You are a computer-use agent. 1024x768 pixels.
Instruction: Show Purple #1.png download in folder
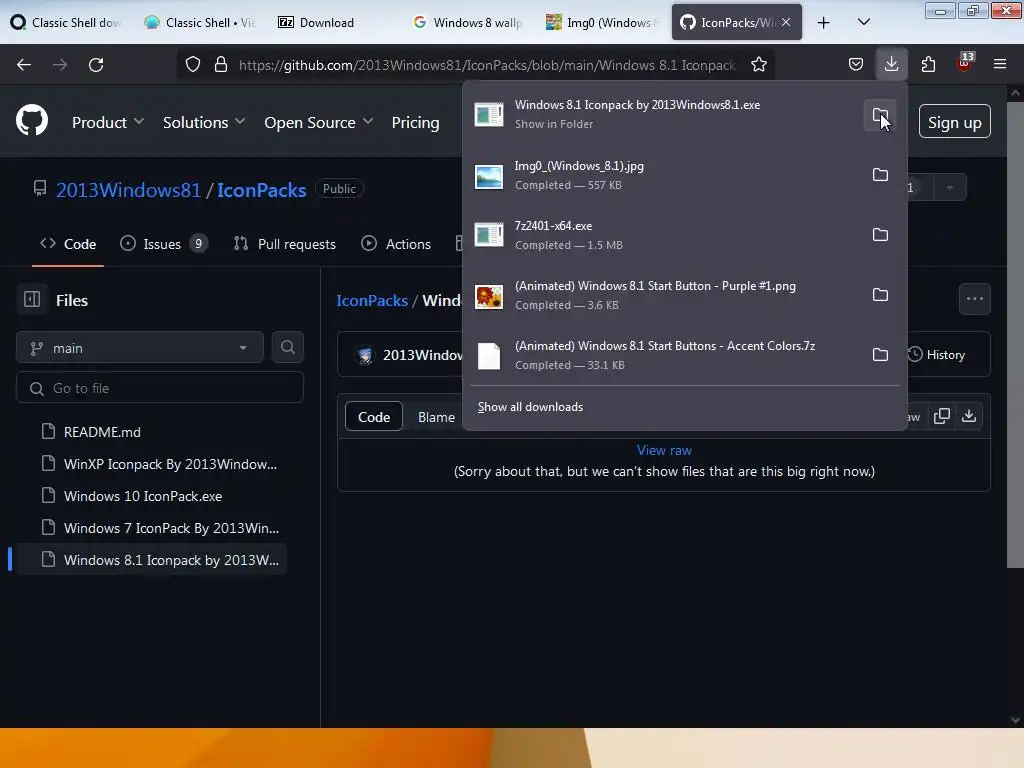(x=880, y=295)
